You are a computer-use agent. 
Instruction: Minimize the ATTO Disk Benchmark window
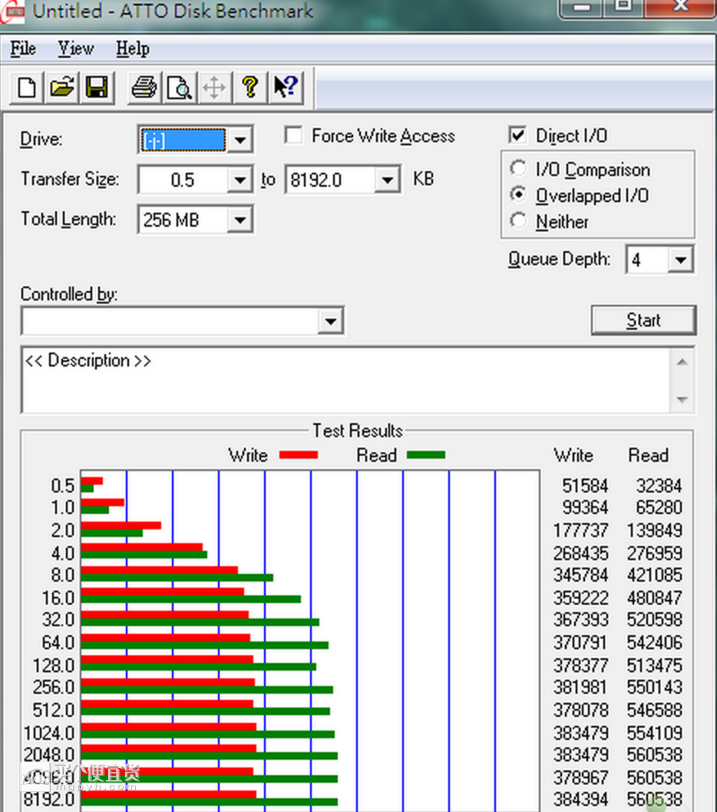point(582,7)
